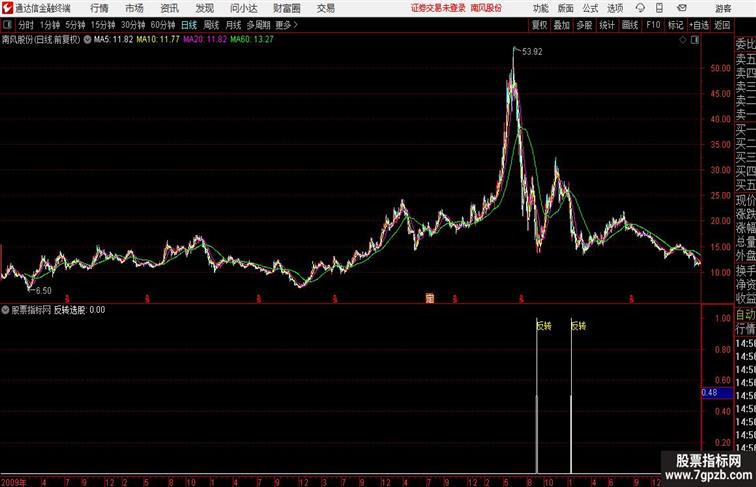Click the 南风股份 stock name in title bar
Image resolution: width=756 pixels, height=487 pixels.
pyautogui.click(x=486, y=8)
